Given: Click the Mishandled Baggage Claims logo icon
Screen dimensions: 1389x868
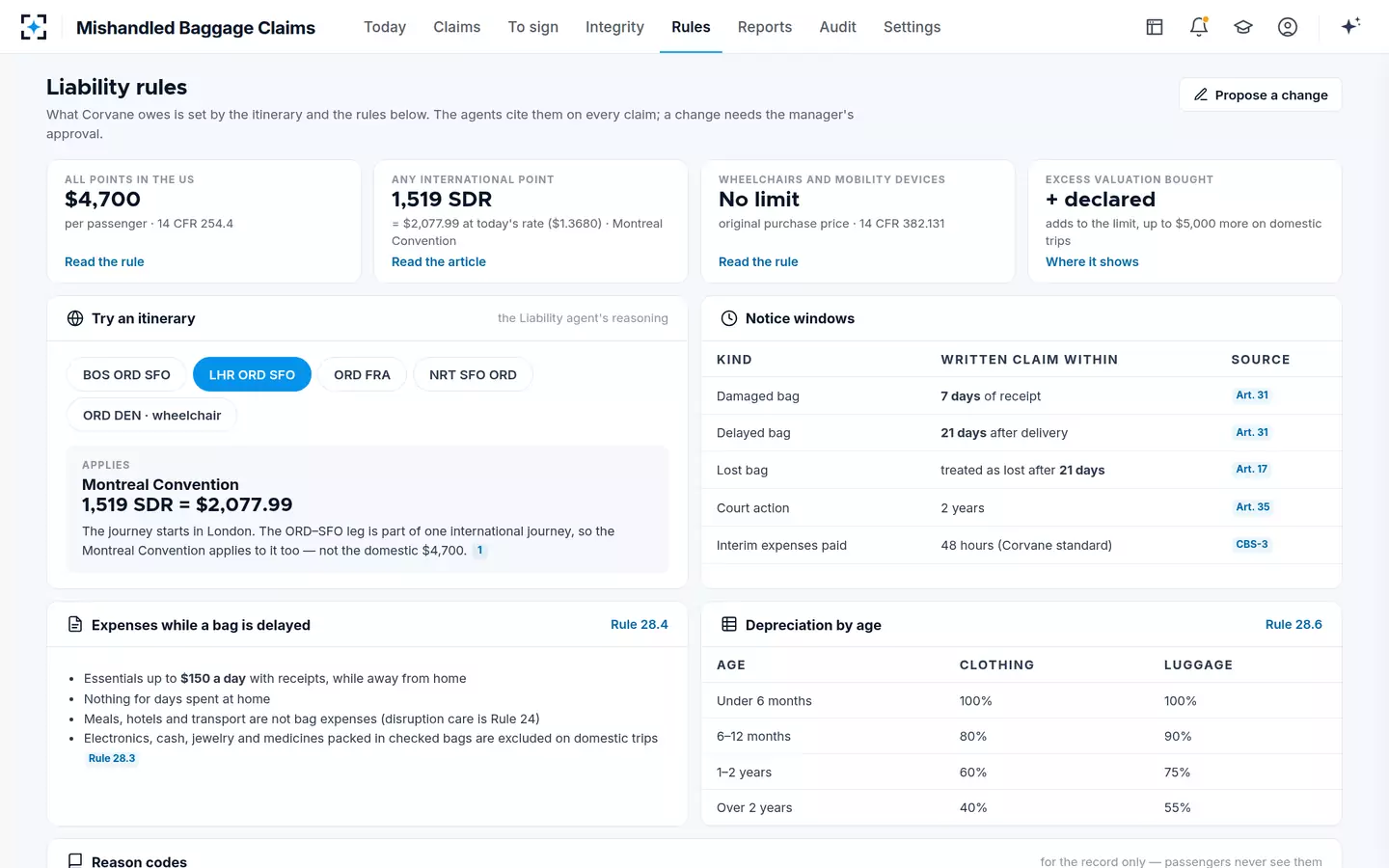Looking at the screenshot, I should 34,27.
